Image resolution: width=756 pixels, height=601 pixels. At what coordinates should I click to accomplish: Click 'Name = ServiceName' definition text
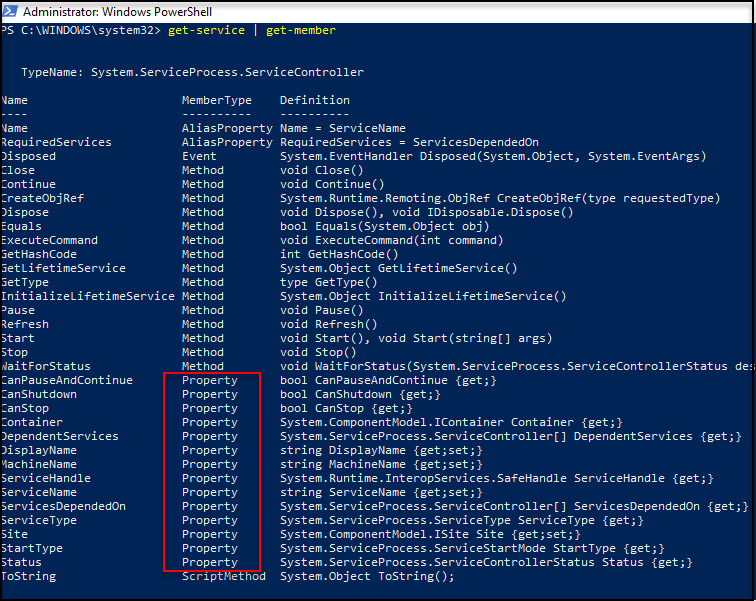point(343,128)
